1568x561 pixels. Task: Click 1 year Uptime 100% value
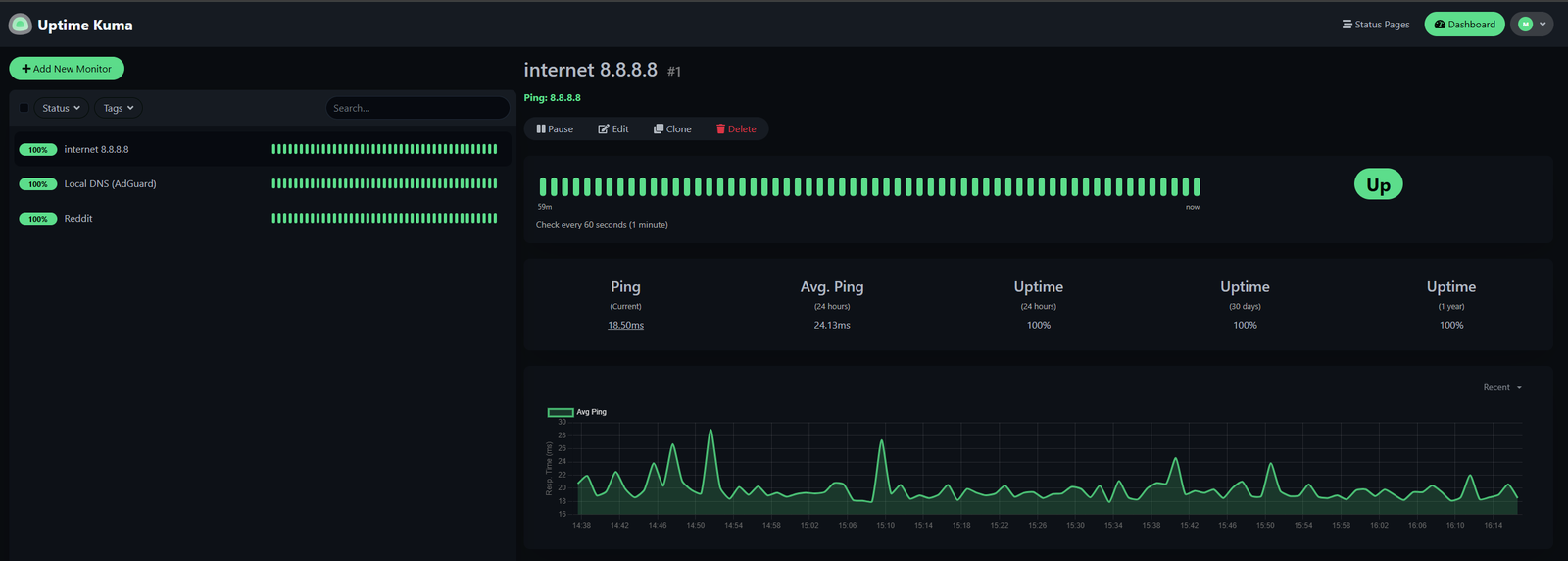(1451, 325)
